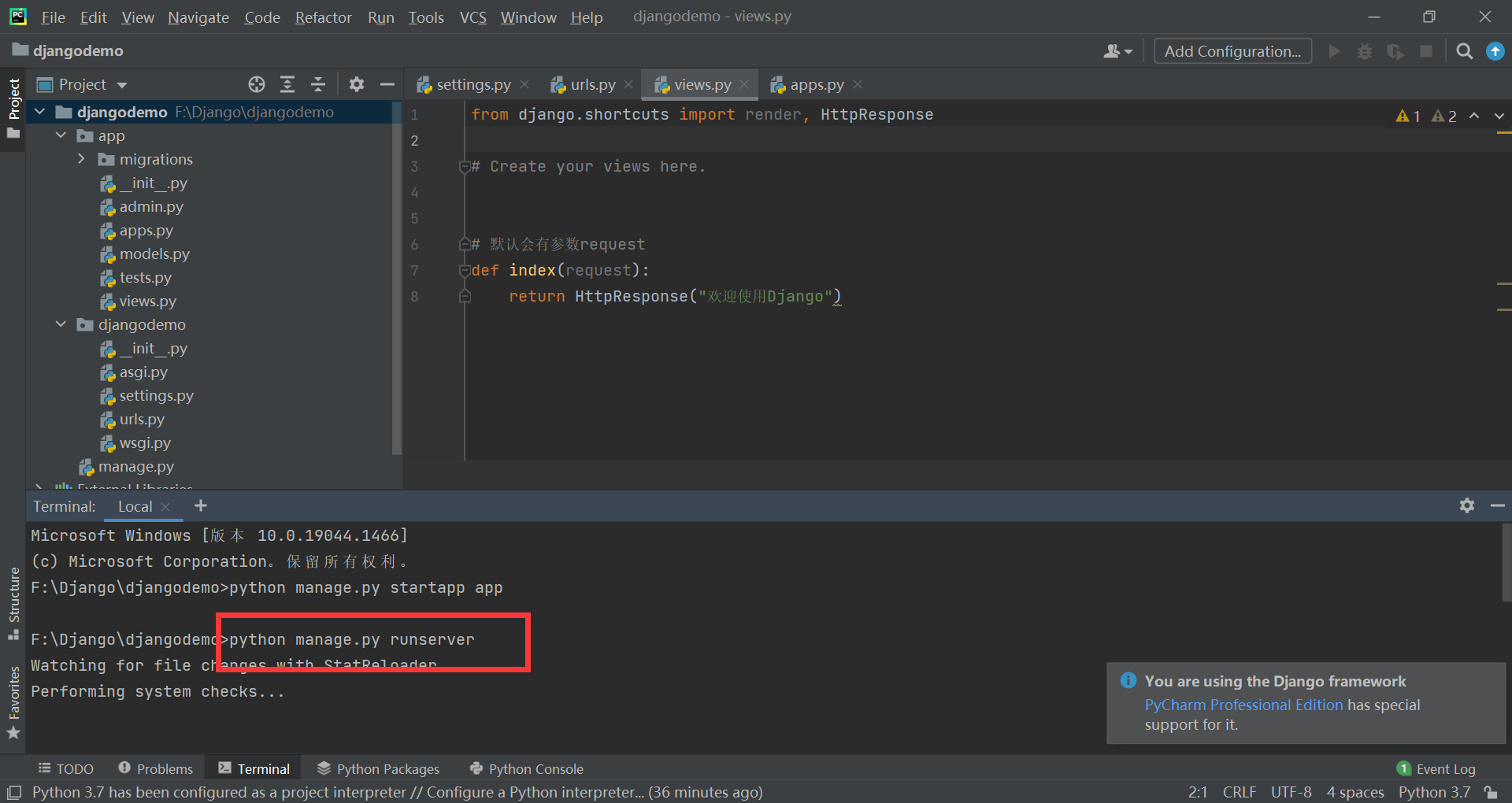This screenshot has width=1512, height=803.
Task: Open the Refactor menu
Action: point(323,17)
